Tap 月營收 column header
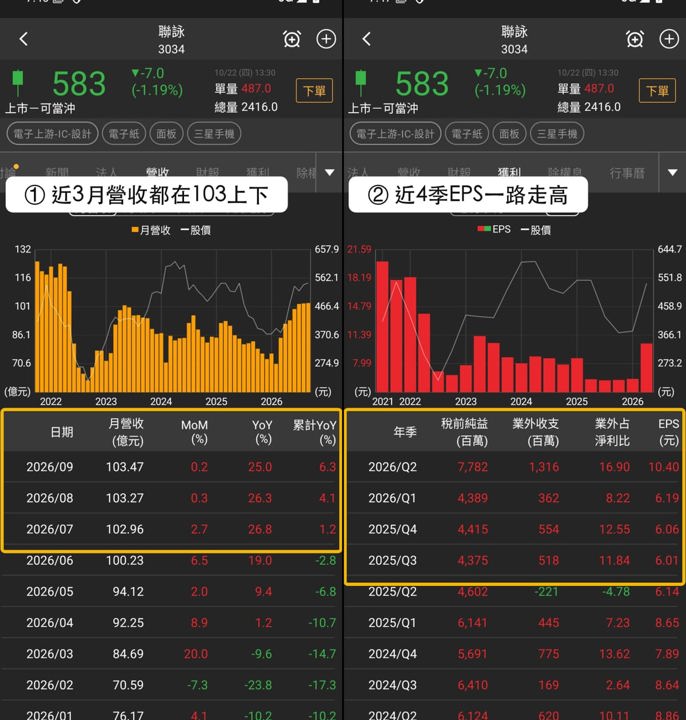This screenshot has height=720, width=686. (125, 432)
